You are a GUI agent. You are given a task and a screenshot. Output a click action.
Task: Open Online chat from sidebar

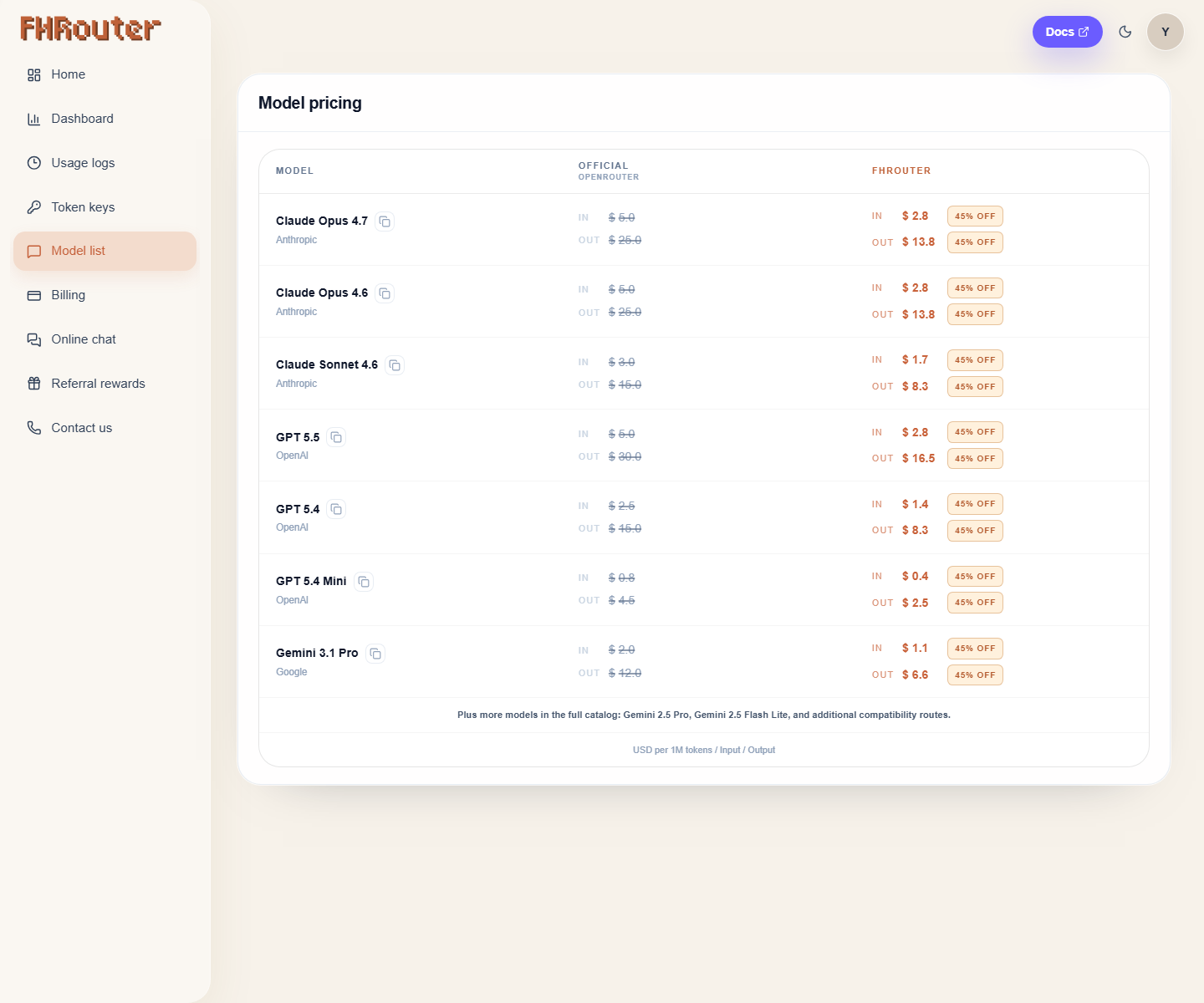click(105, 339)
